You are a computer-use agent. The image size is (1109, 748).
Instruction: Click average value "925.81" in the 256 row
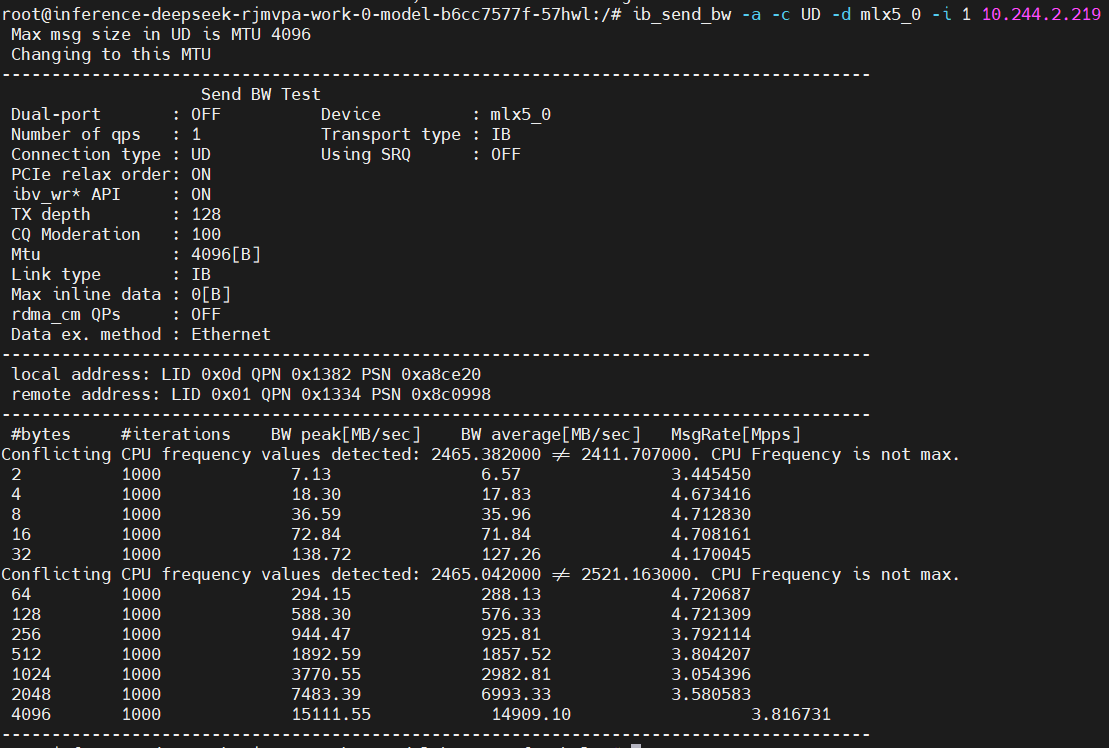pos(511,634)
